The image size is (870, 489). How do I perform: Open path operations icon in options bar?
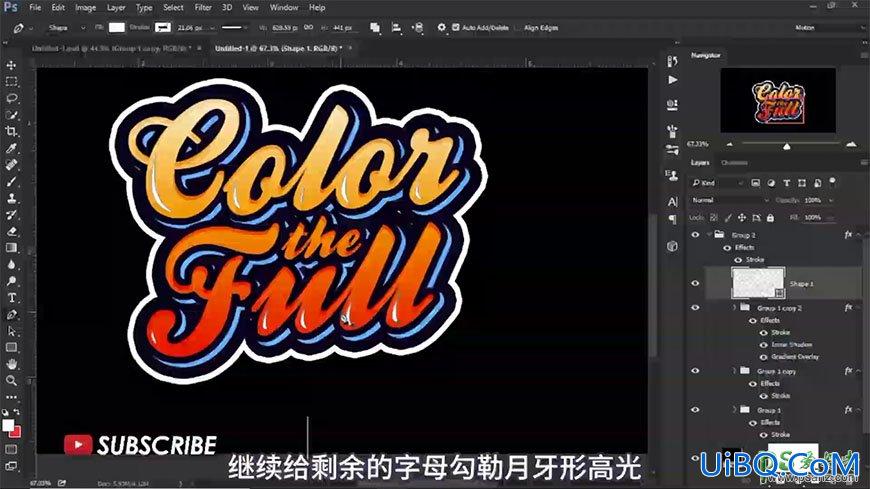pyautogui.click(x=375, y=27)
